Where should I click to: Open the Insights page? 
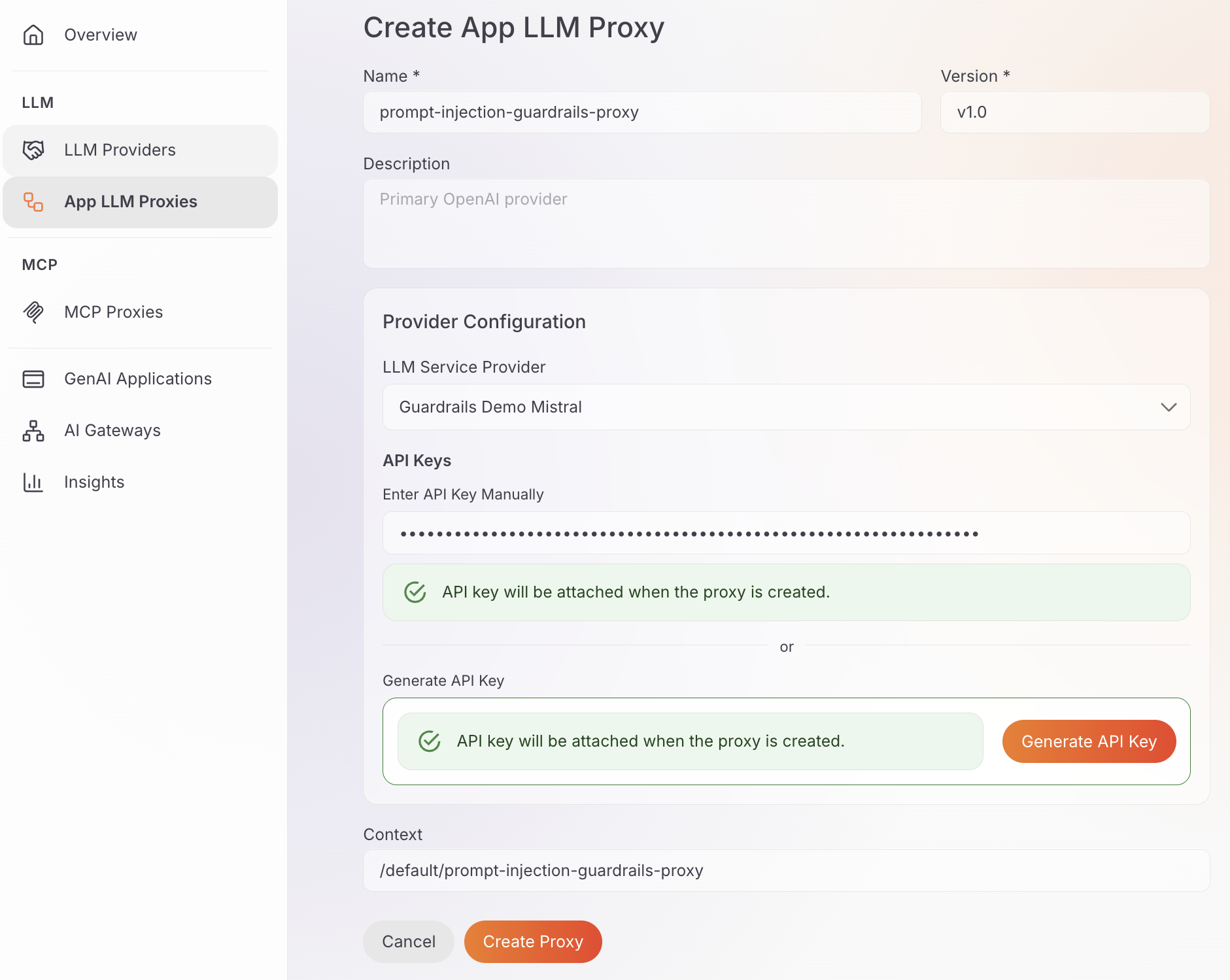click(141, 482)
